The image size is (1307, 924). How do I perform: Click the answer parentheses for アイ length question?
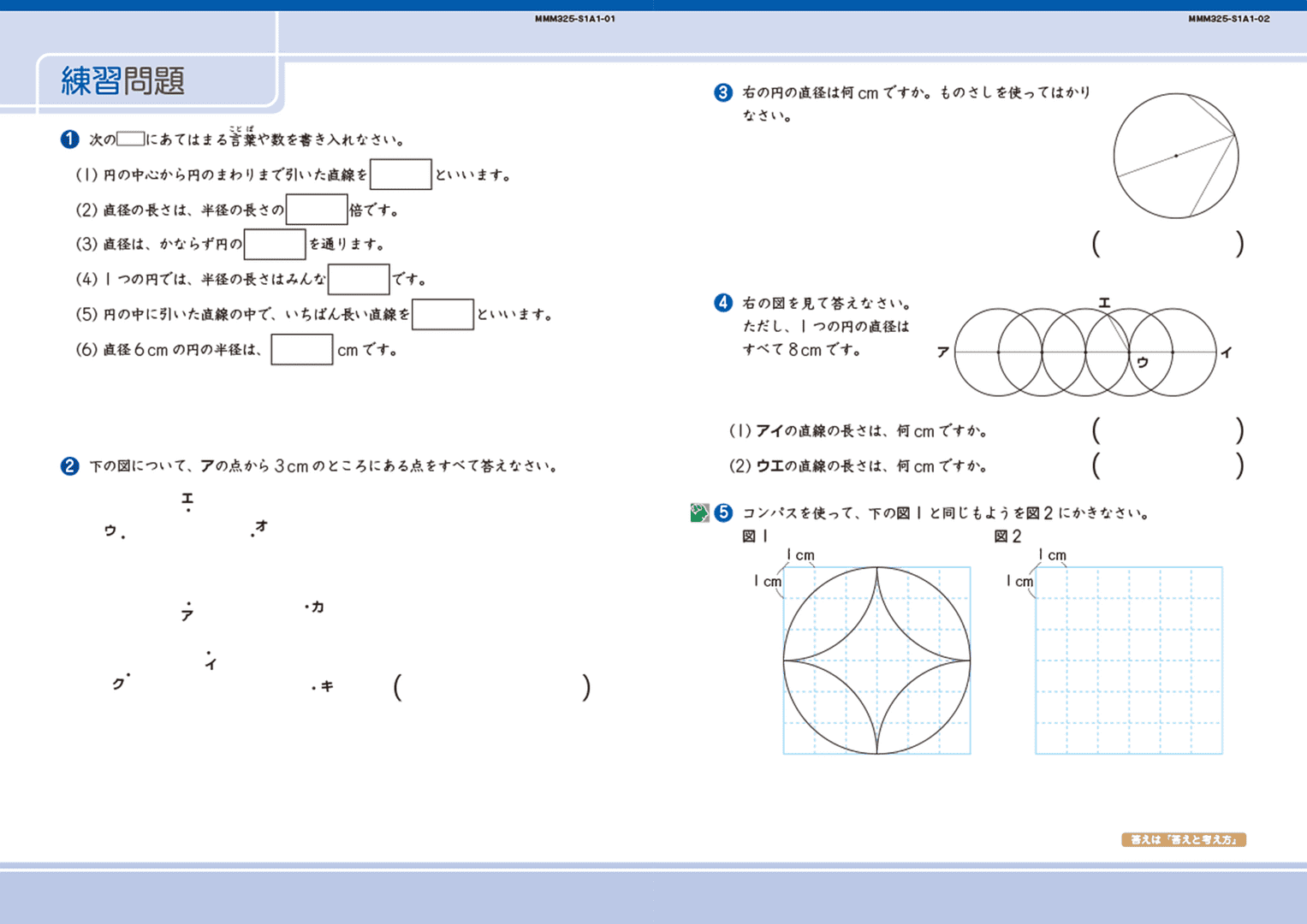pyautogui.click(x=1167, y=430)
